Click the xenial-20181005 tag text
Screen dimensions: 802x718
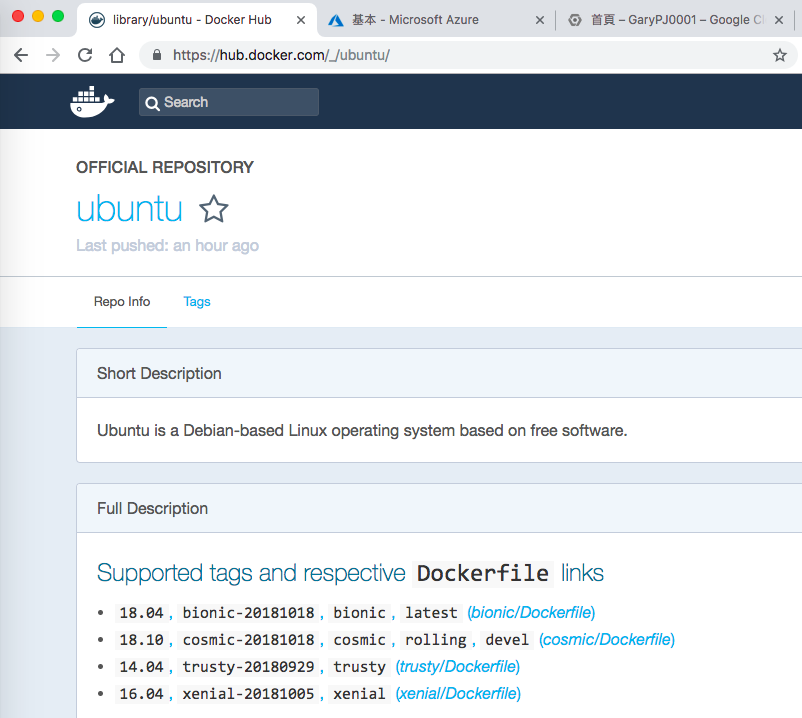tap(248, 694)
